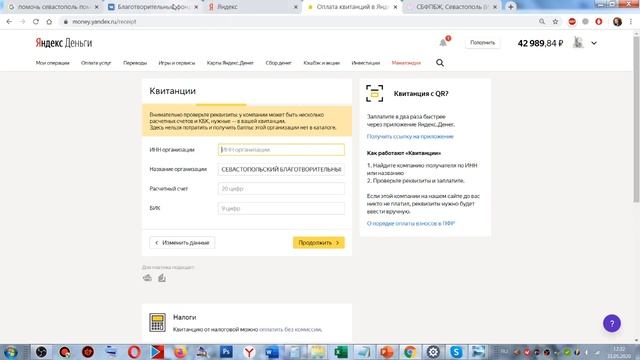
Task: Open Игры и сервисы menu item
Action: [x=177, y=63]
